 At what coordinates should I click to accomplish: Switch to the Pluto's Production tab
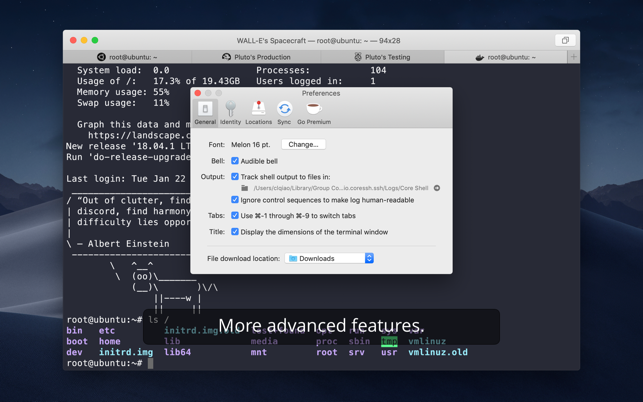point(256,57)
